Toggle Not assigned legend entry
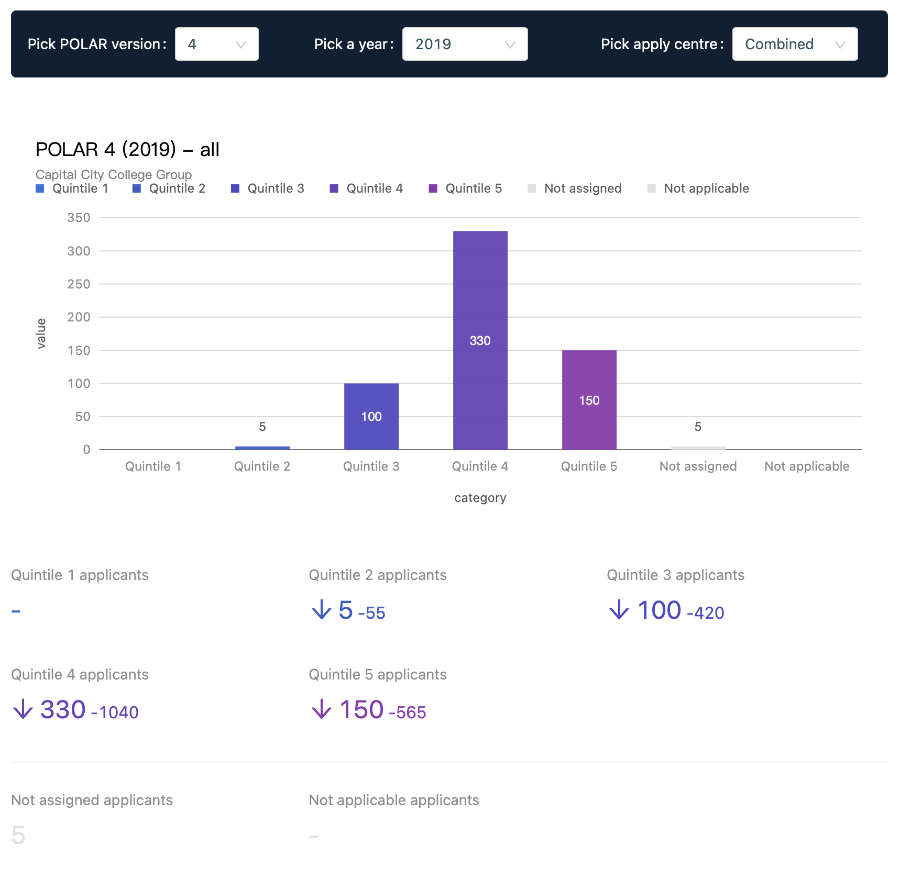 click(x=575, y=189)
